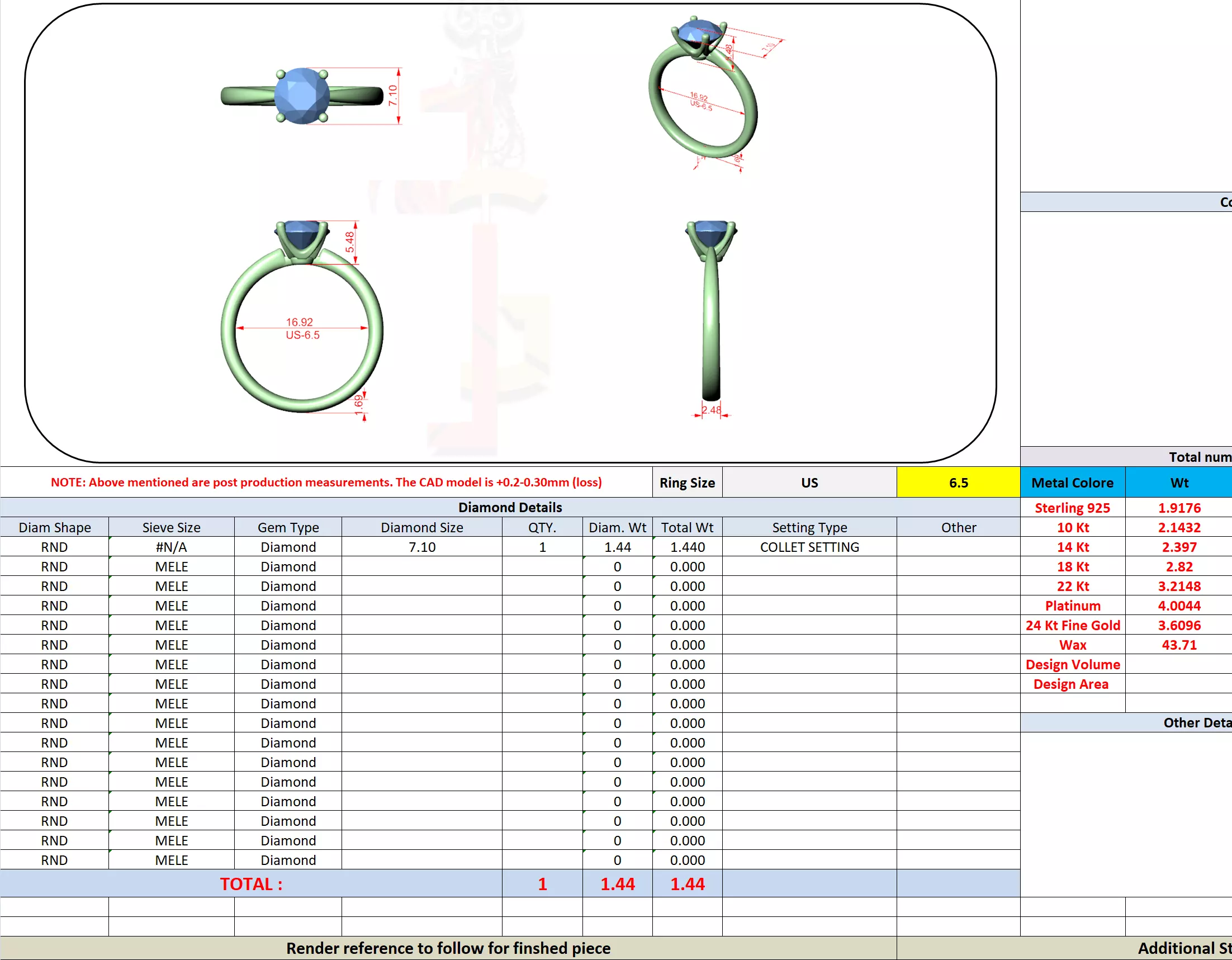1232x960 pixels.
Task: Click the Design Volume label cell
Action: [1072, 664]
